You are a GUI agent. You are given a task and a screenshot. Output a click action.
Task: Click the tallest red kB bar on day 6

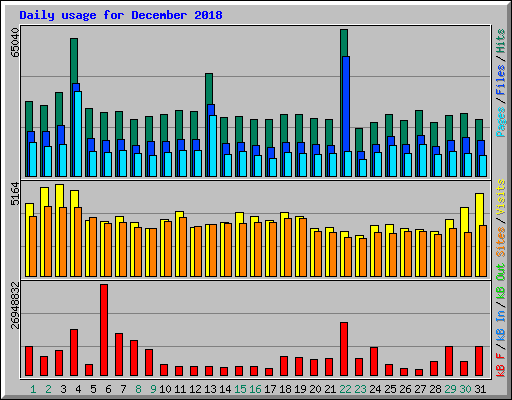click(x=104, y=330)
